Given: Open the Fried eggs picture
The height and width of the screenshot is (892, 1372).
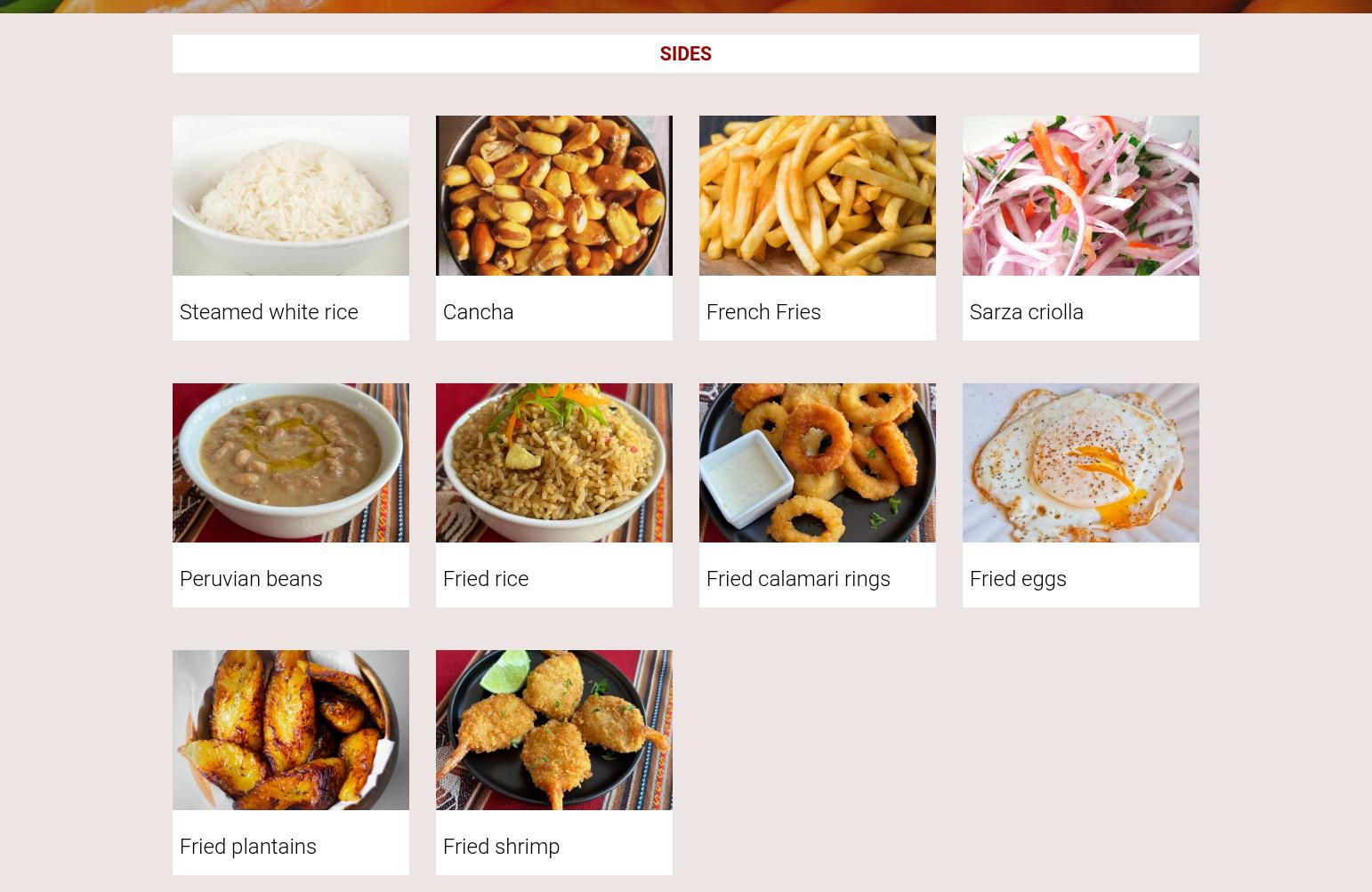Looking at the screenshot, I should pos(1081,462).
